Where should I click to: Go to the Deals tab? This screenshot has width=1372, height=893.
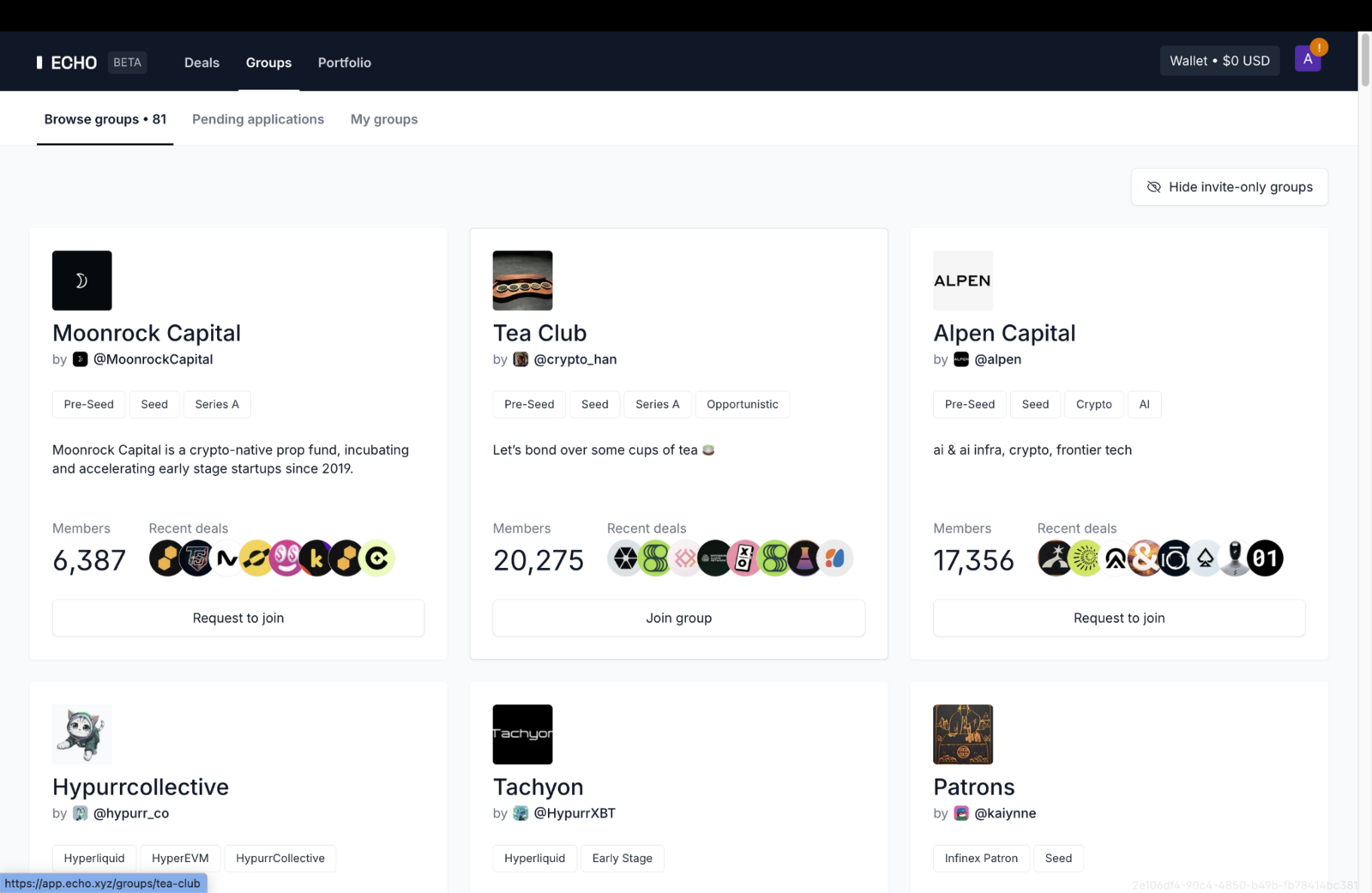pos(202,63)
